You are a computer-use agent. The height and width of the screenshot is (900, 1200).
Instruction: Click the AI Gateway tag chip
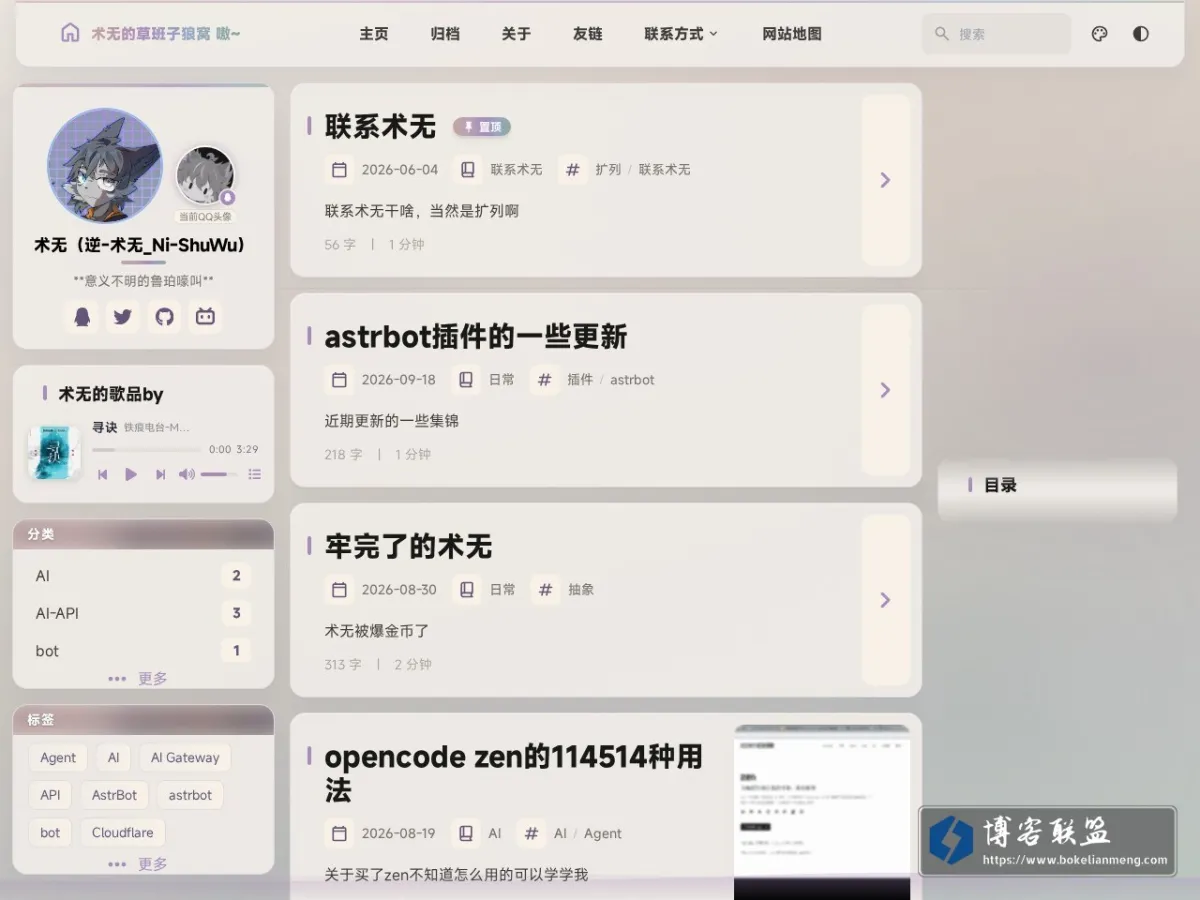pyautogui.click(x=185, y=757)
